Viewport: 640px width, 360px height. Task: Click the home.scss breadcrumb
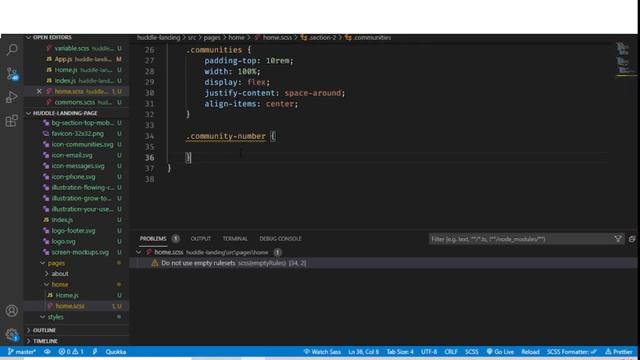[277, 38]
